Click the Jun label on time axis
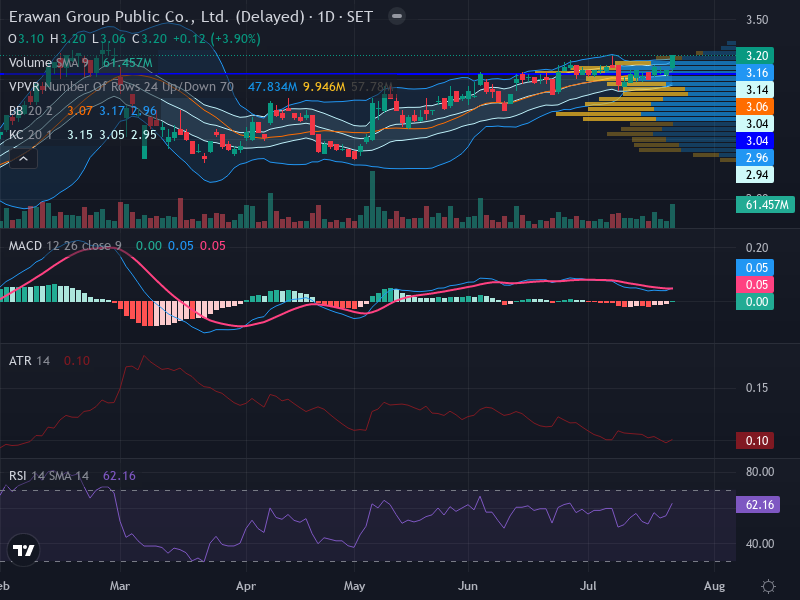800x600 pixels. (x=467, y=586)
